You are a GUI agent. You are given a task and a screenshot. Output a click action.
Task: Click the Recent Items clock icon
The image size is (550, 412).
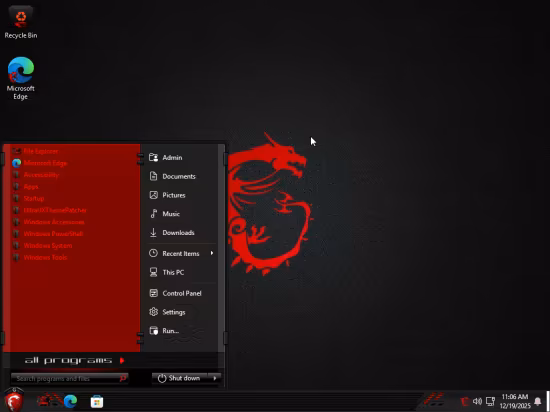[x=153, y=253]
